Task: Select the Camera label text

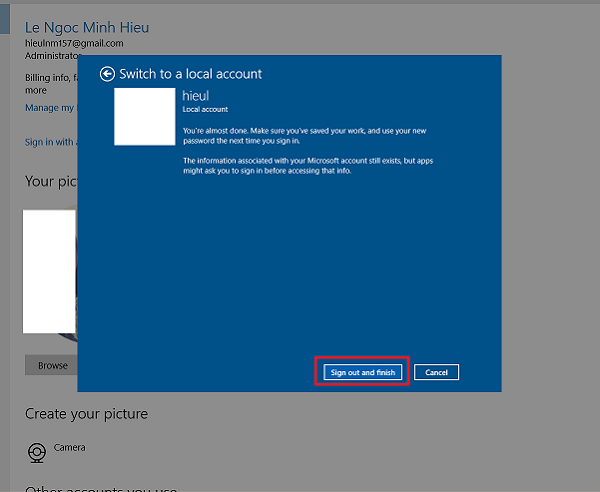Action: 69,447
